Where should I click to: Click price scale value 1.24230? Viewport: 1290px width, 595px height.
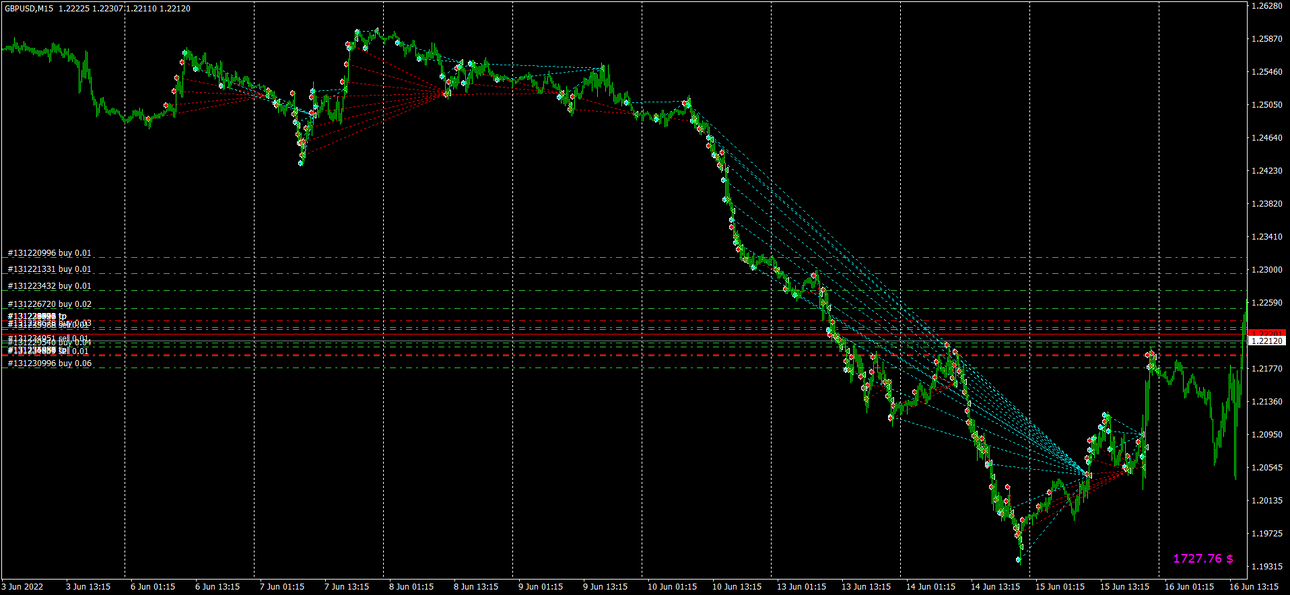tap(1267, 171)
